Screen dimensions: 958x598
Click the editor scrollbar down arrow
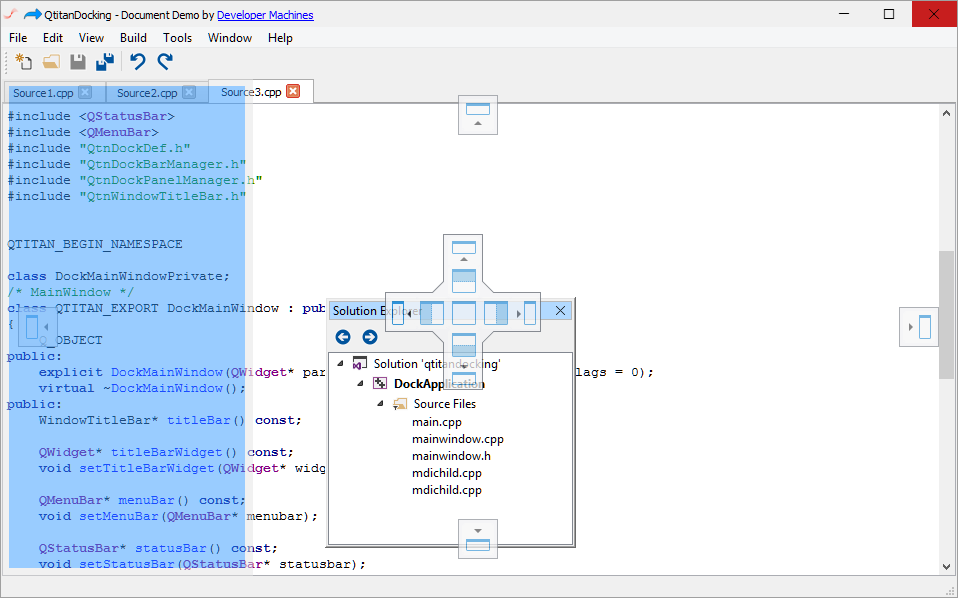tap(946, 567)
